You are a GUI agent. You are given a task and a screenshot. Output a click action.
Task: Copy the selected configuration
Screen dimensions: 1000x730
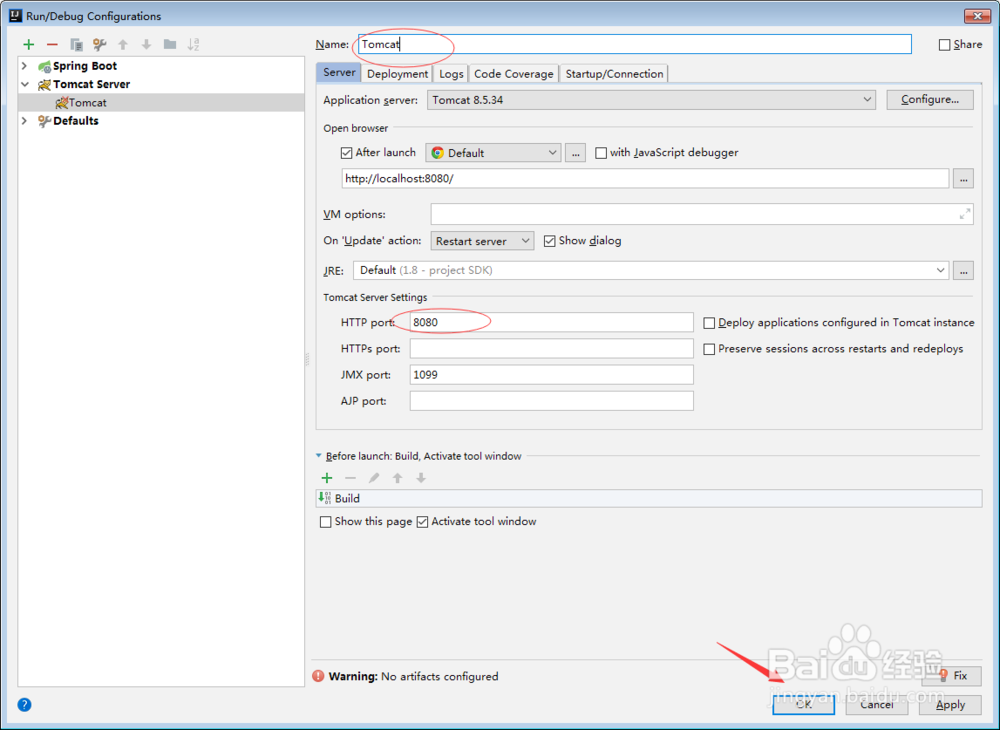[x=76, y=44]
